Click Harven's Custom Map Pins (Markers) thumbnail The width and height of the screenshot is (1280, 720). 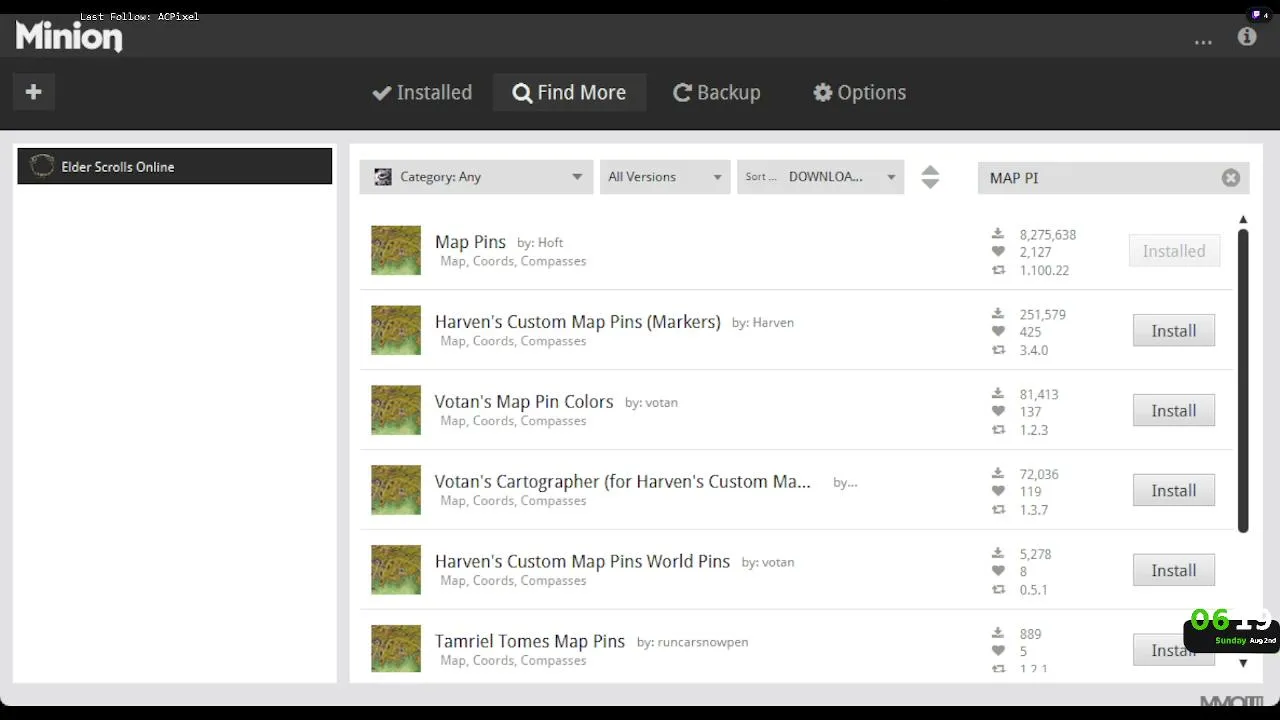pyautogui.click(x=396, y=330)
